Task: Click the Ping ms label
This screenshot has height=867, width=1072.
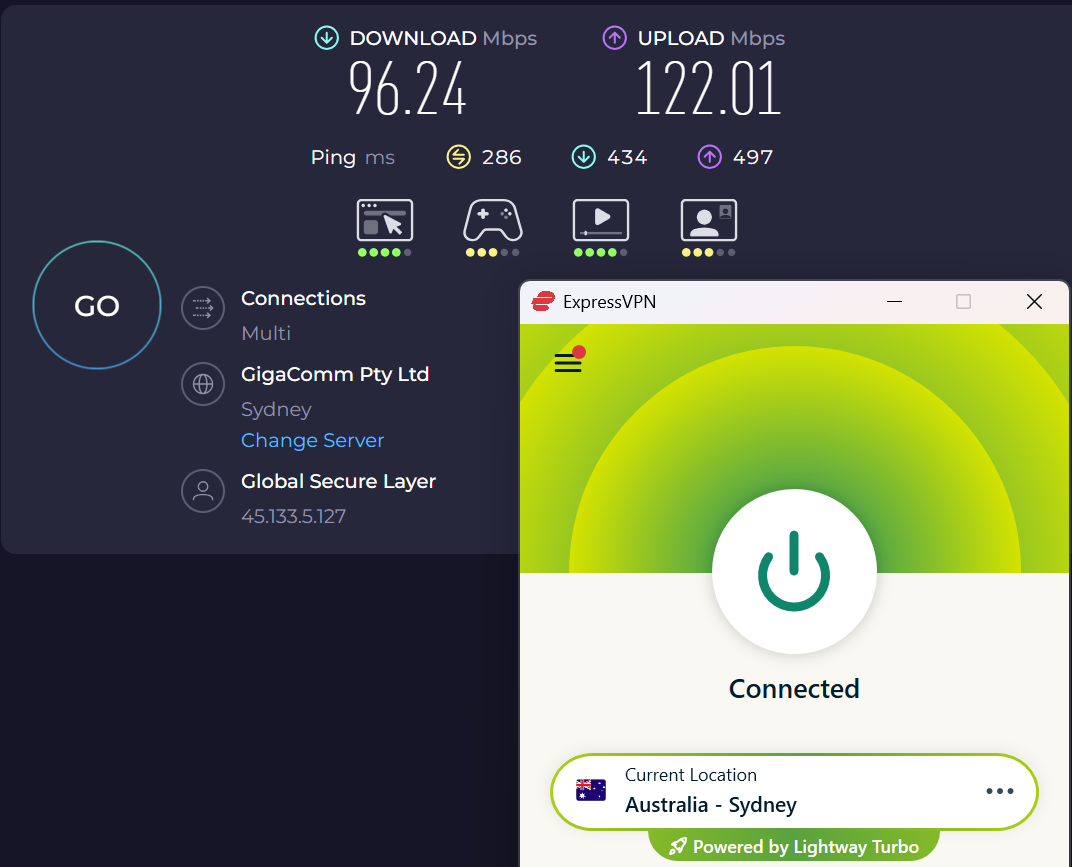Action: point(353,157)
